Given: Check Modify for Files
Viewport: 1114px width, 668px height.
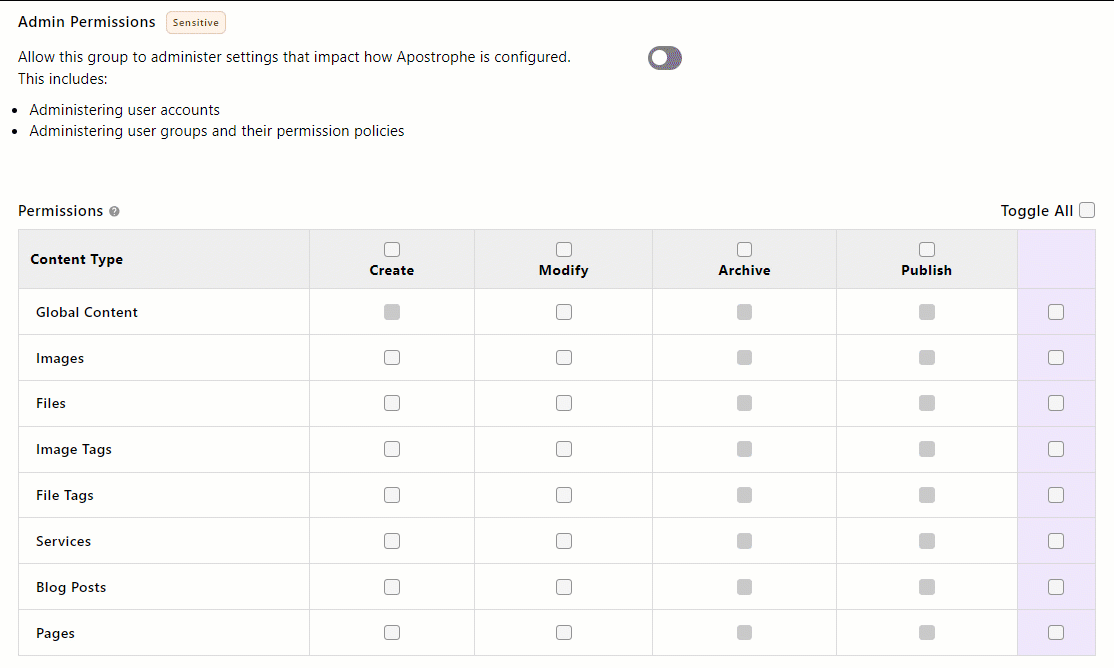Looking at the screenshot, I should 563,403.
